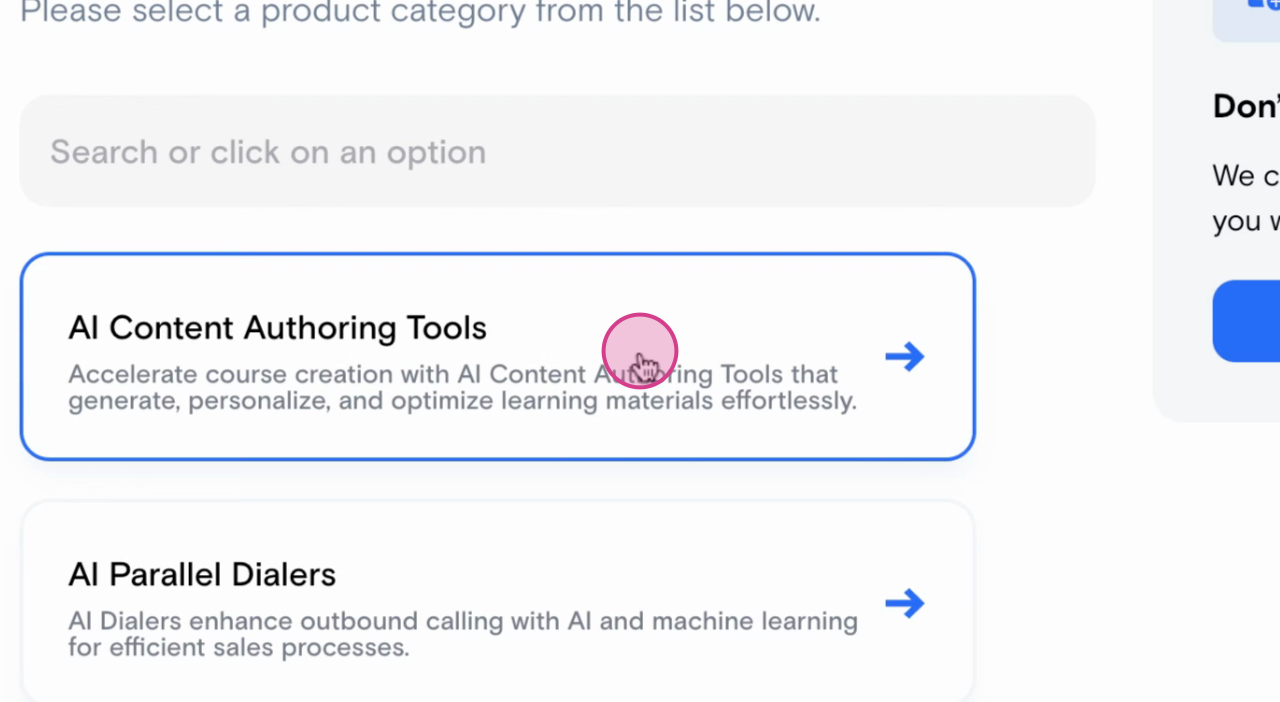1280x702 pixels.
Task: Open the AI Parallel Dialers title link
Action: 202,575
